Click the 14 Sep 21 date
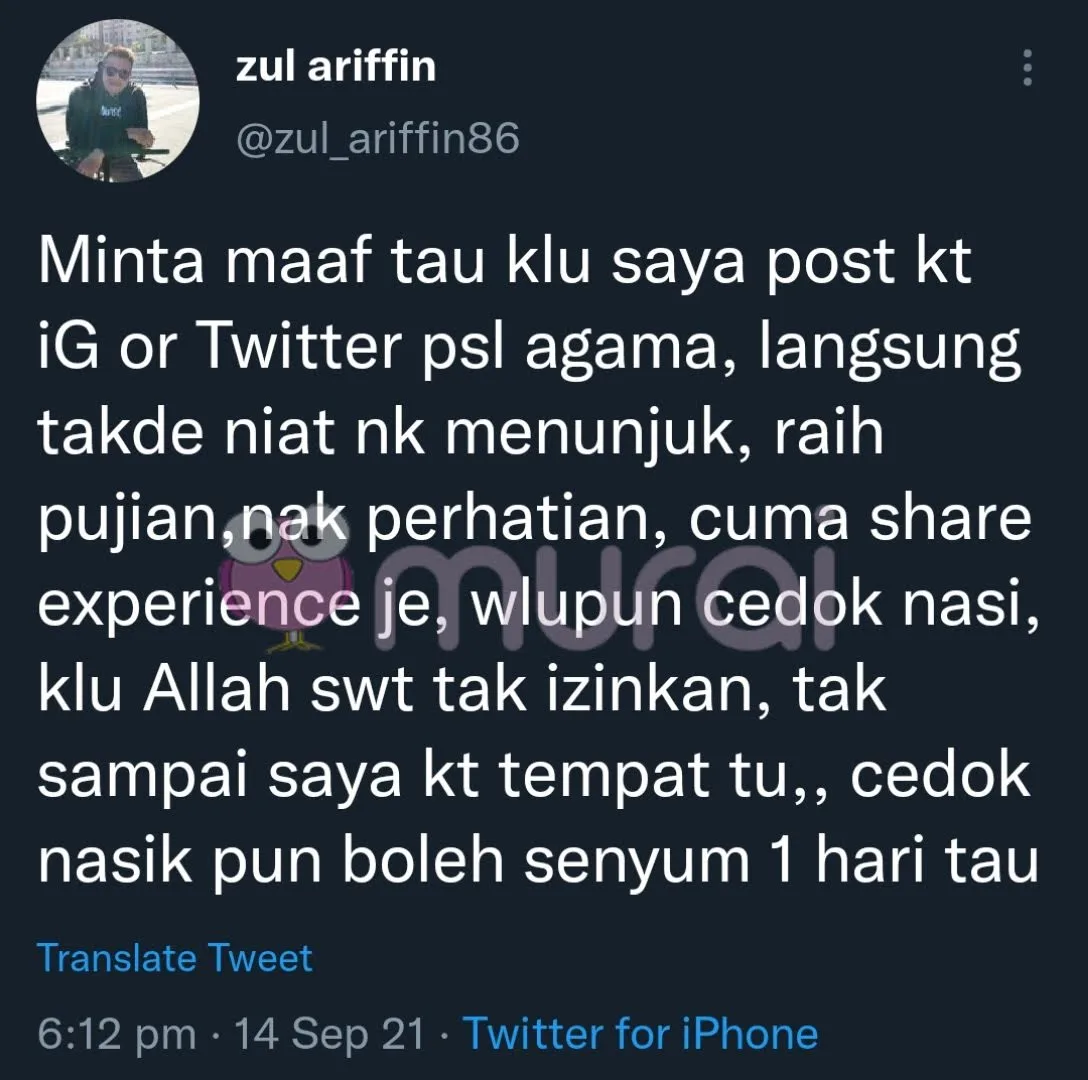Viewport: 1088px width, 1080px height. tap(330, 1033)
